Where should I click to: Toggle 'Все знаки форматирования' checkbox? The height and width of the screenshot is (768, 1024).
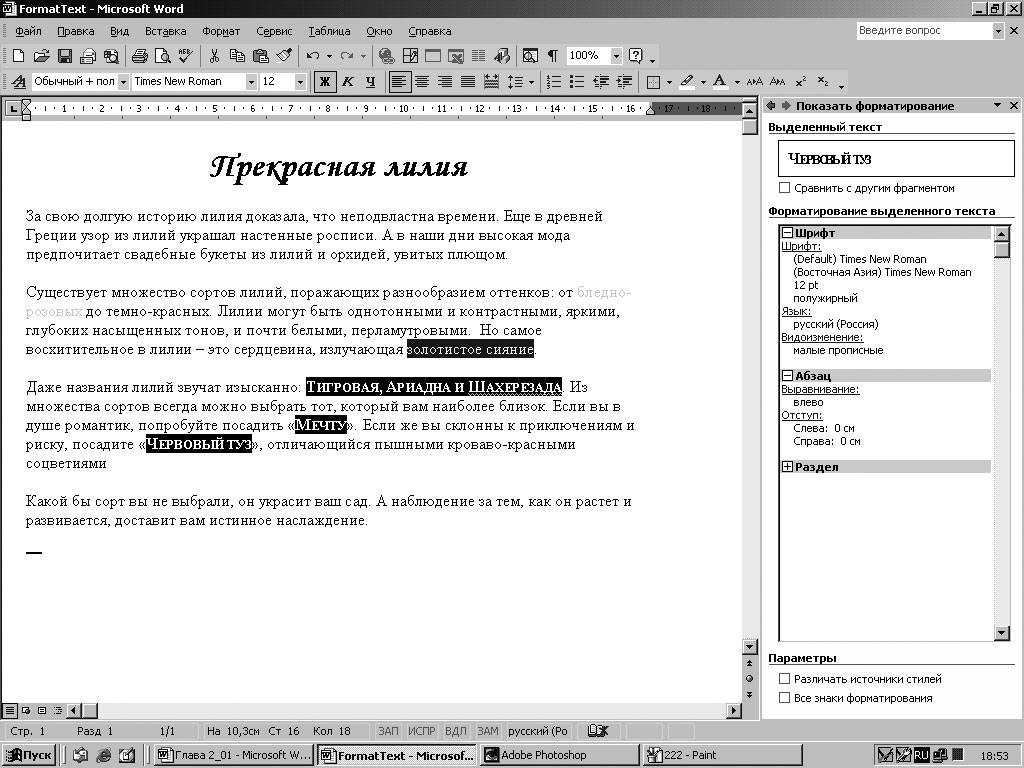tap(785, 698)
